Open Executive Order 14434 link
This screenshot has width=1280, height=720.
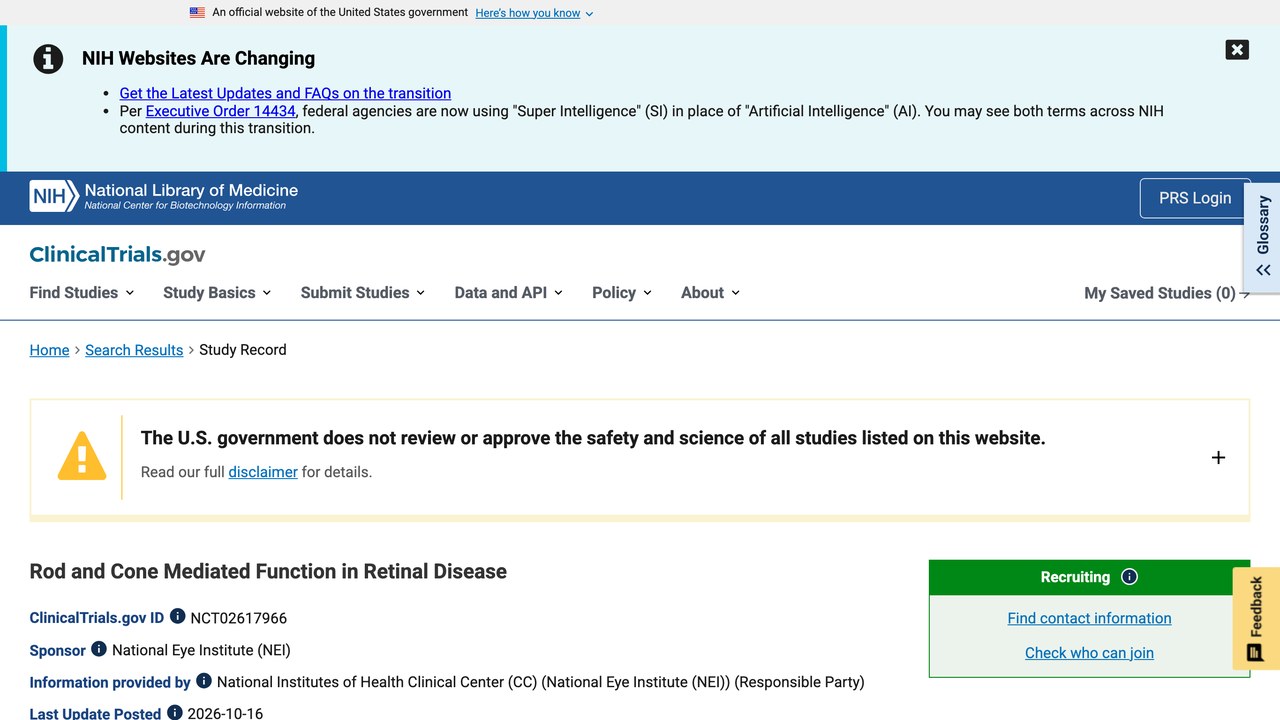[x=221, y=111]
